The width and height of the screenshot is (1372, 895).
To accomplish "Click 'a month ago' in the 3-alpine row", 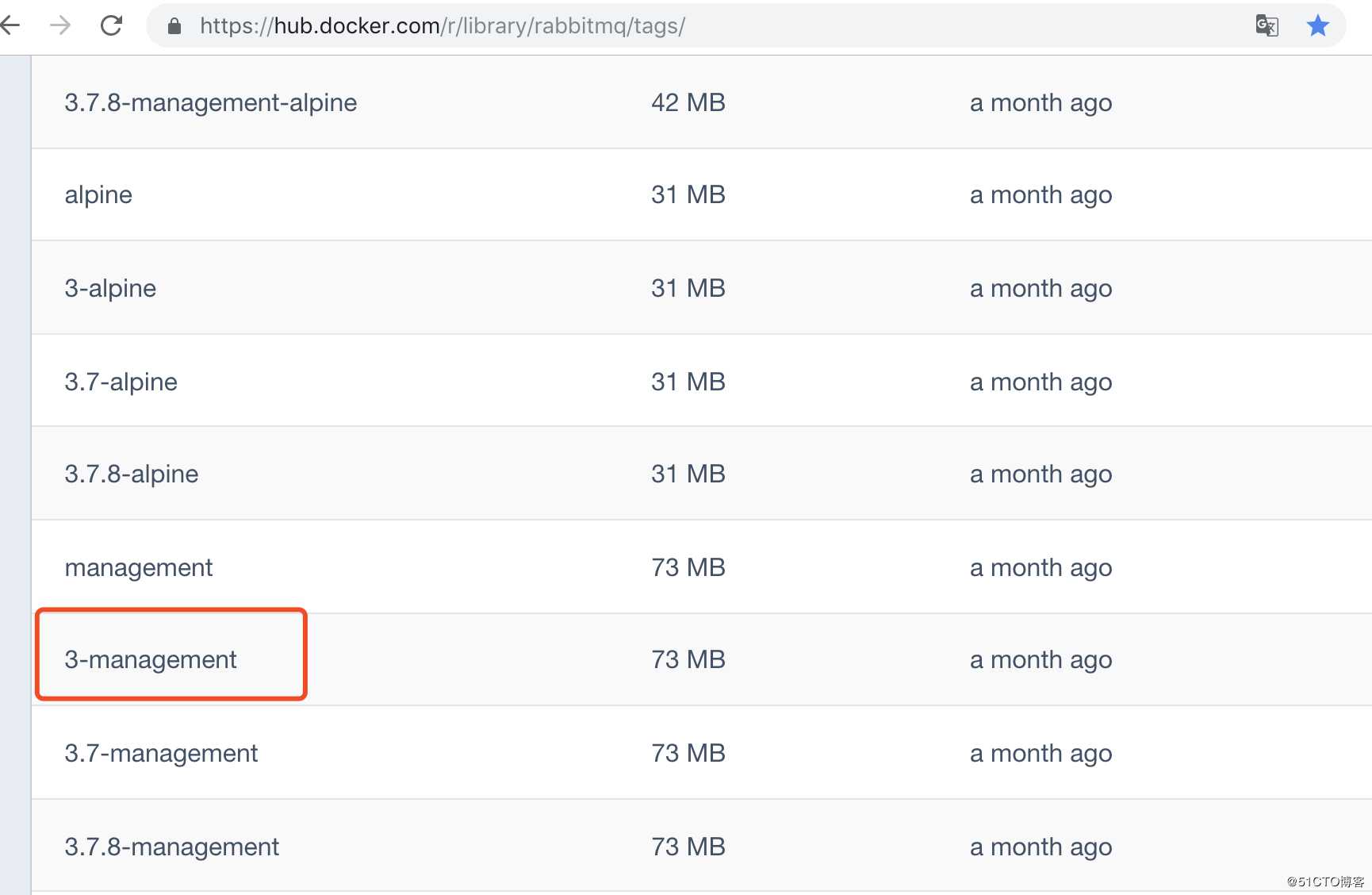I will 1040,289.
